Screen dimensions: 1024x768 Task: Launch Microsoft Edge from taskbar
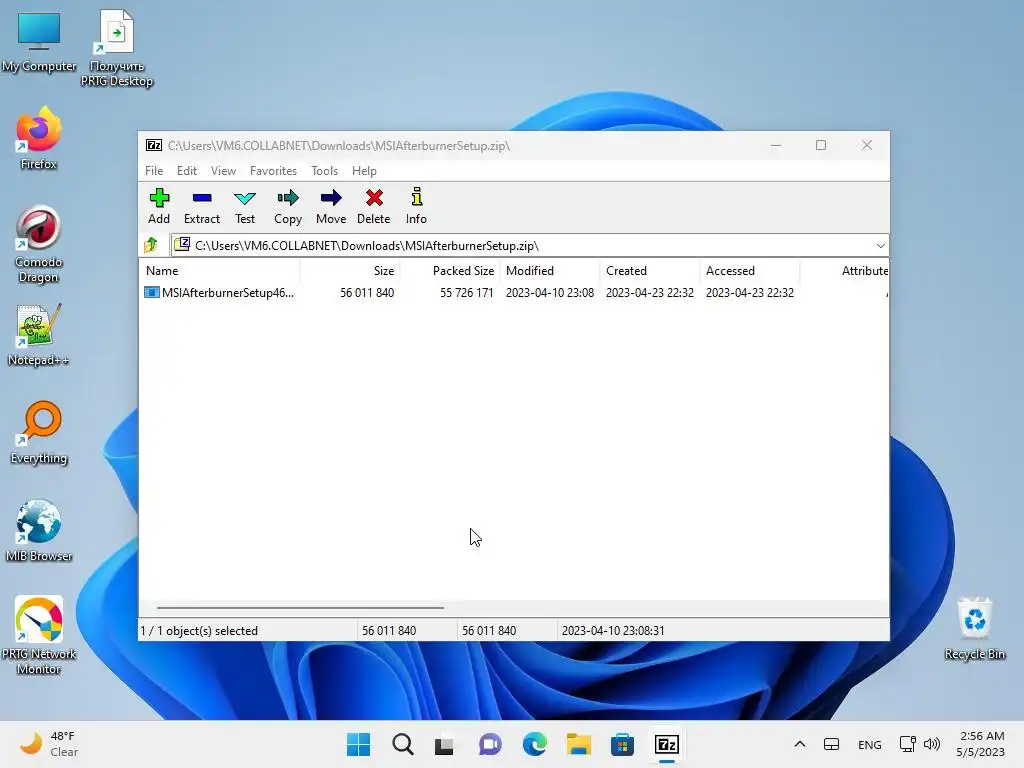click(534, 744)
